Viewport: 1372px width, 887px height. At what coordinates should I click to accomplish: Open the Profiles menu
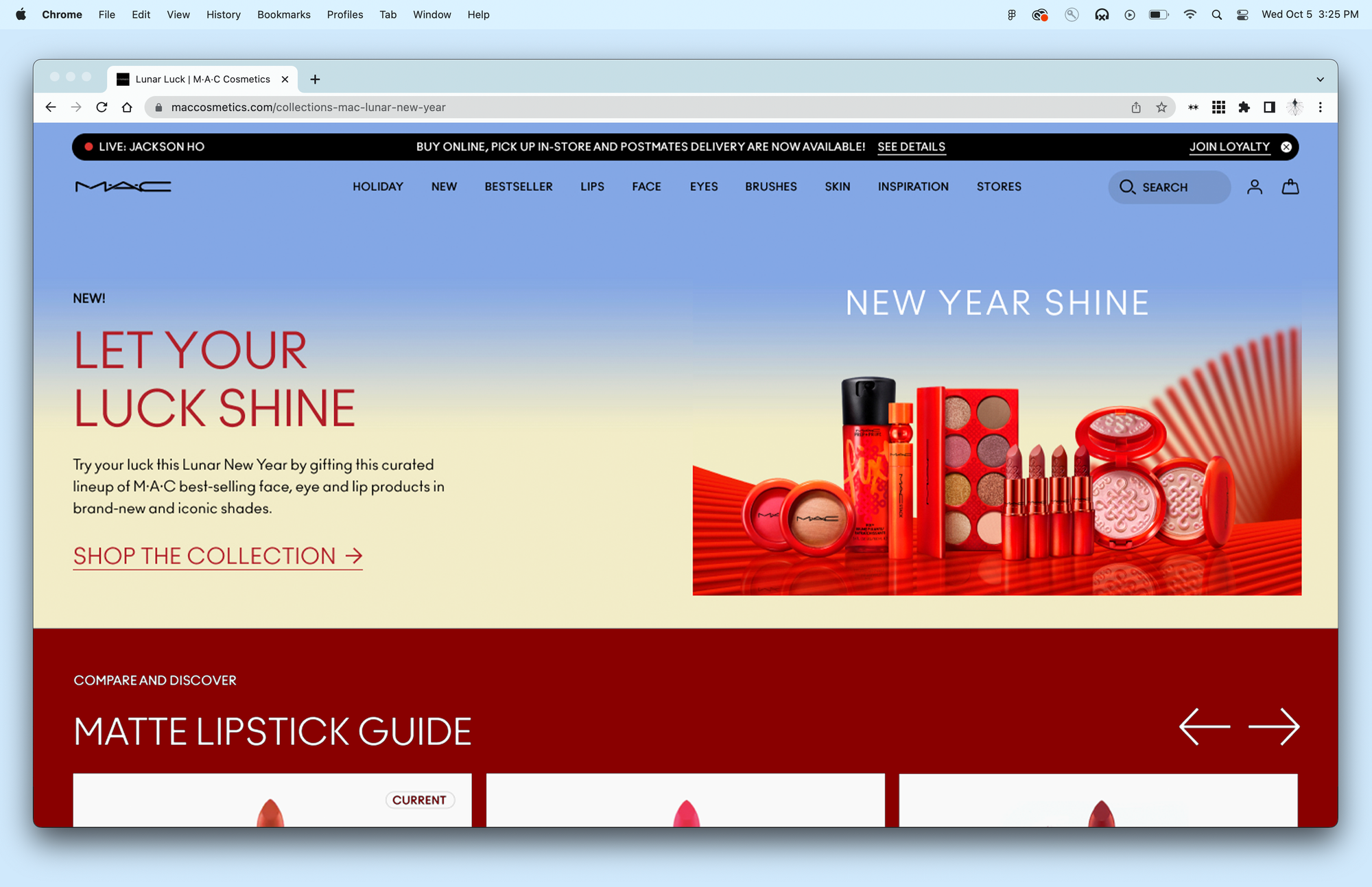tap(345, 14)
